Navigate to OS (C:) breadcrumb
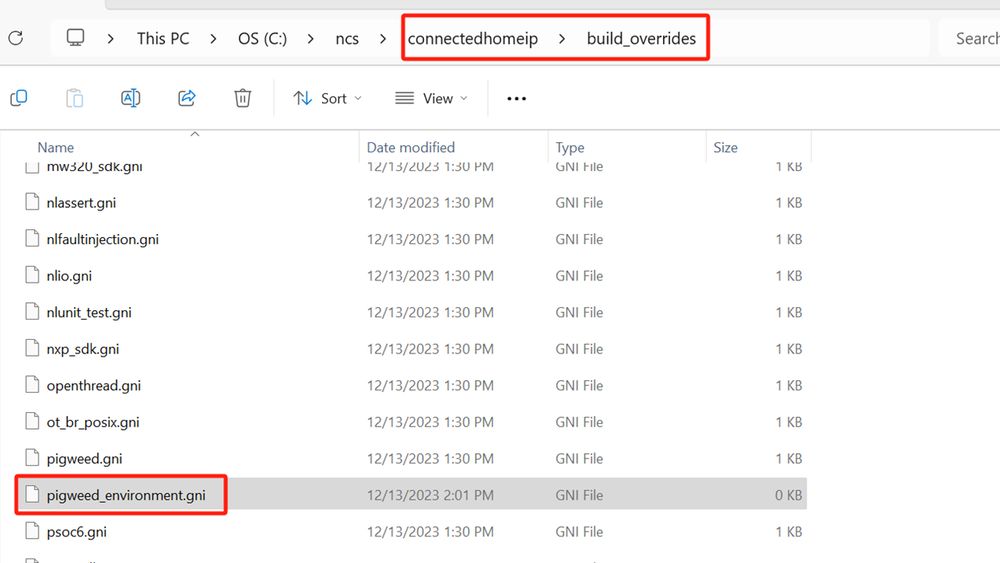Viewport: 1000px width, 563px height. coord(262,39)
